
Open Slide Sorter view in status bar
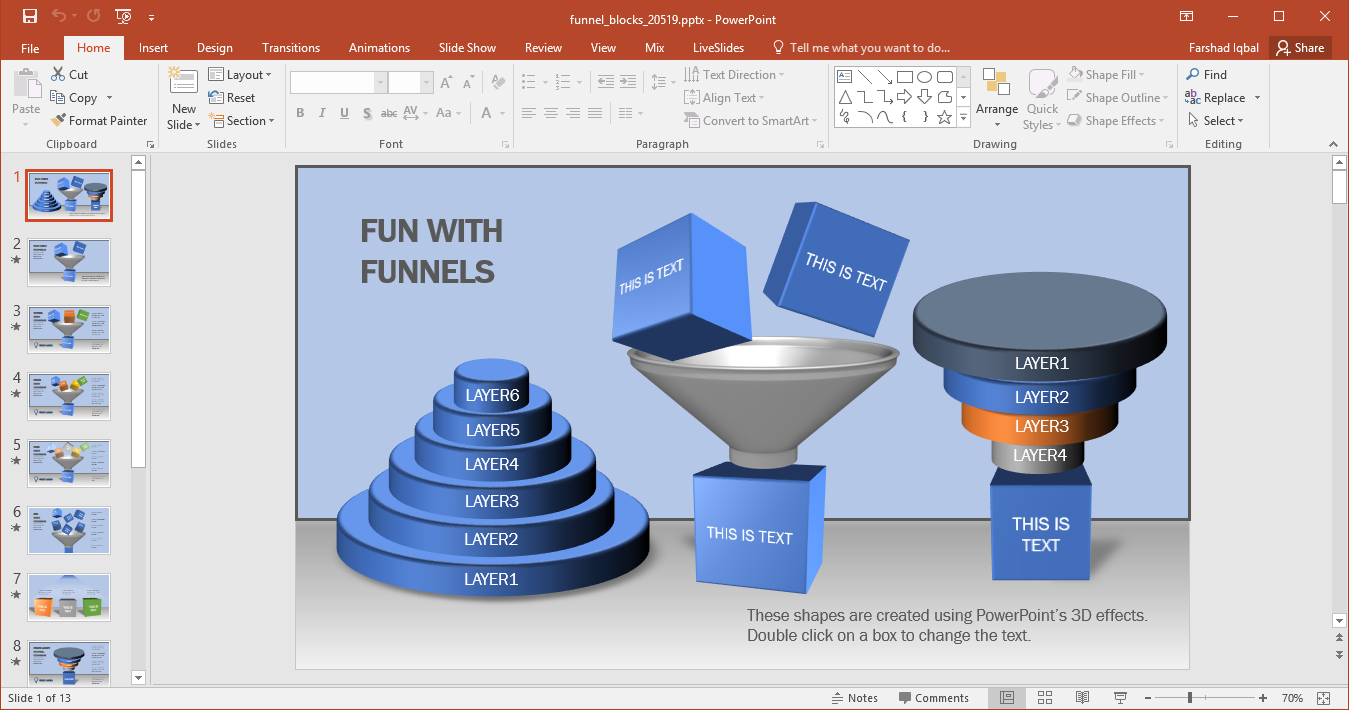click(x=1045, y=698)
